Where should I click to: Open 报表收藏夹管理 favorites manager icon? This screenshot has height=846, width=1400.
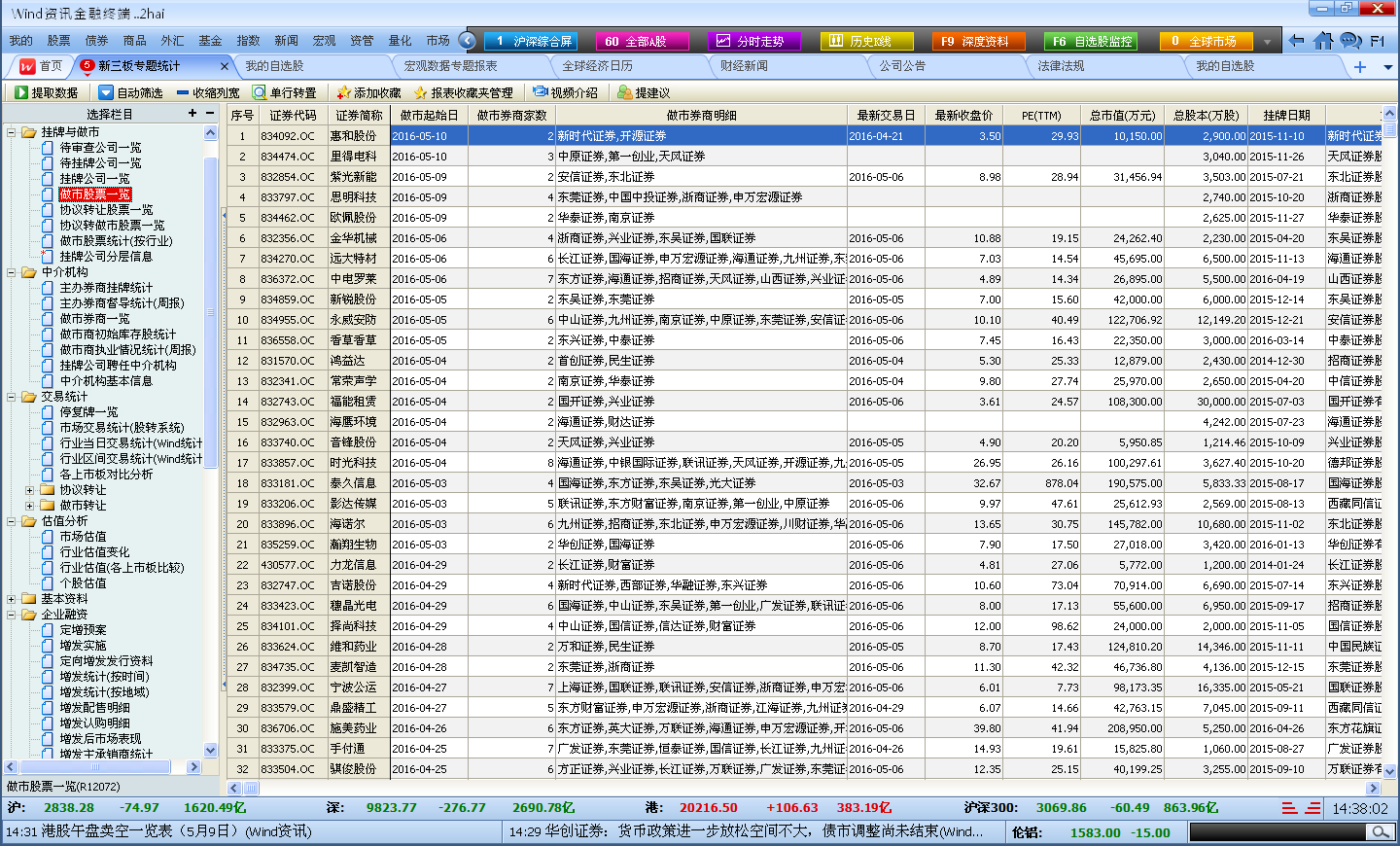pyautogui.click(x=422, y=94)
